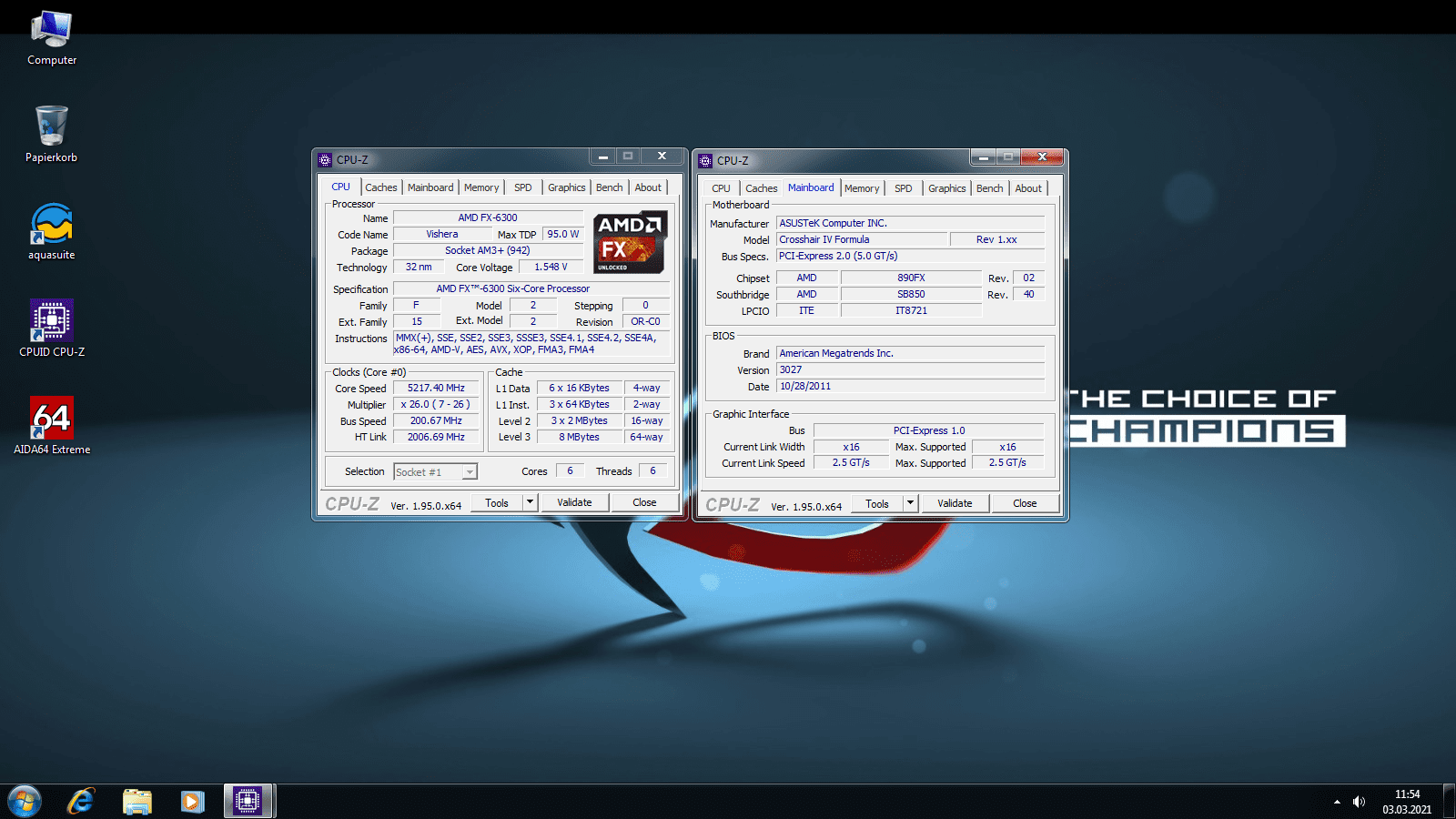Open Internet Explorer from the taskbar

(81, 802)
